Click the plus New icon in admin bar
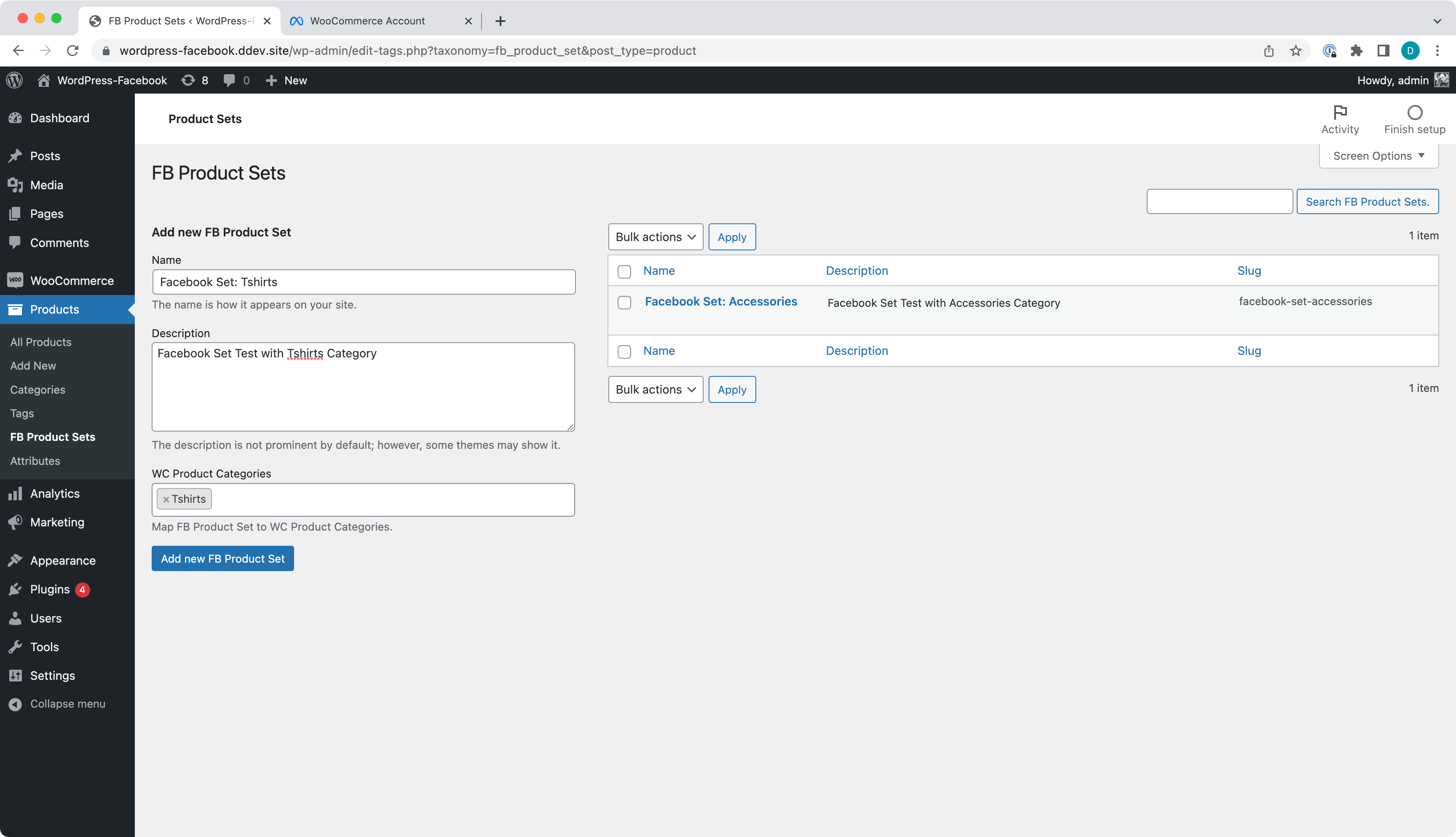1456x837 pixels. pos(271,80)
